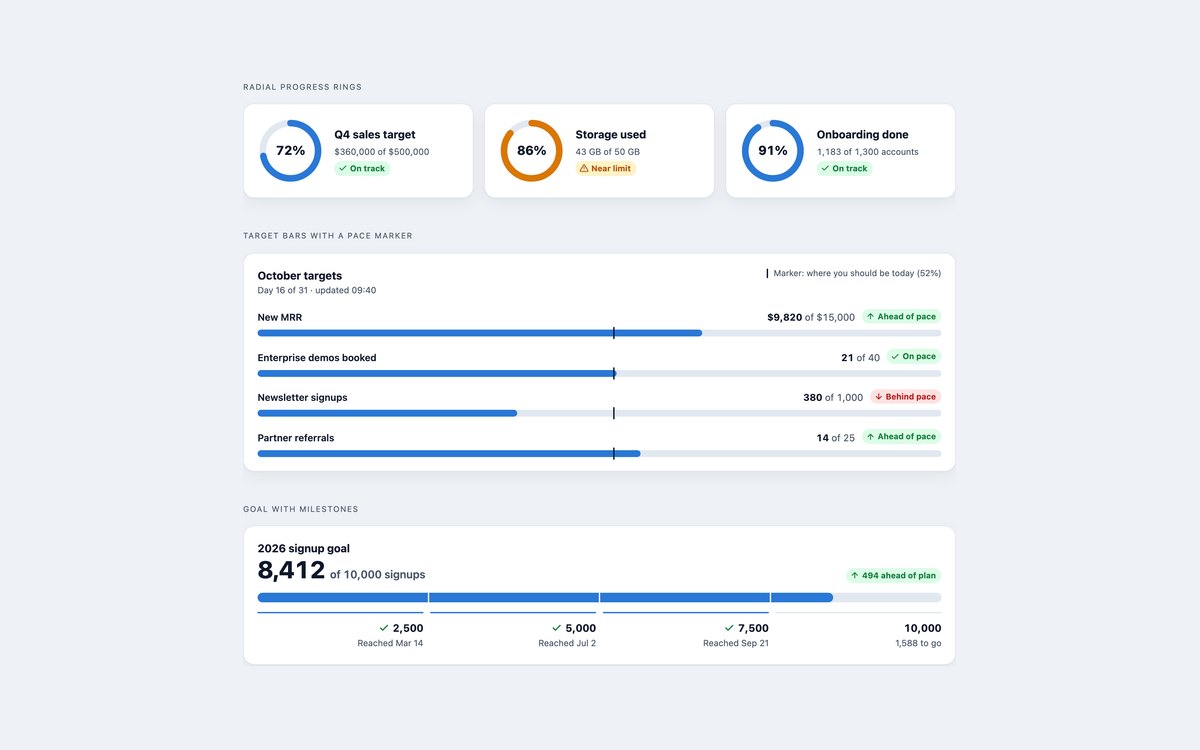This screenshot has width=1200, height=750.
Task: Click the checkmark beside the 5,000 milestone
Action: coord(557,628)
